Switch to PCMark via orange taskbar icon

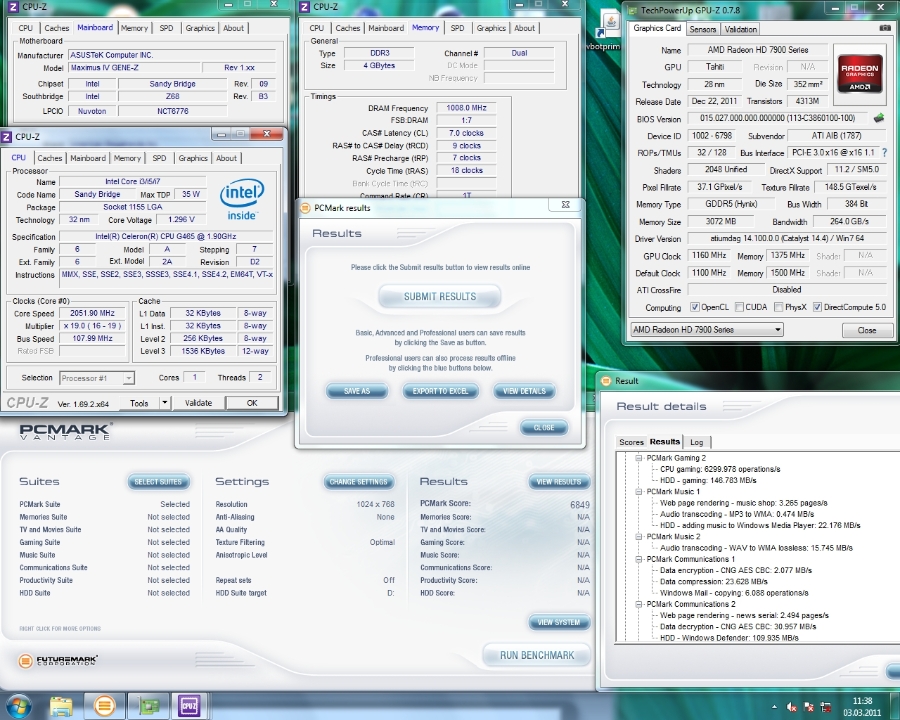104,706
